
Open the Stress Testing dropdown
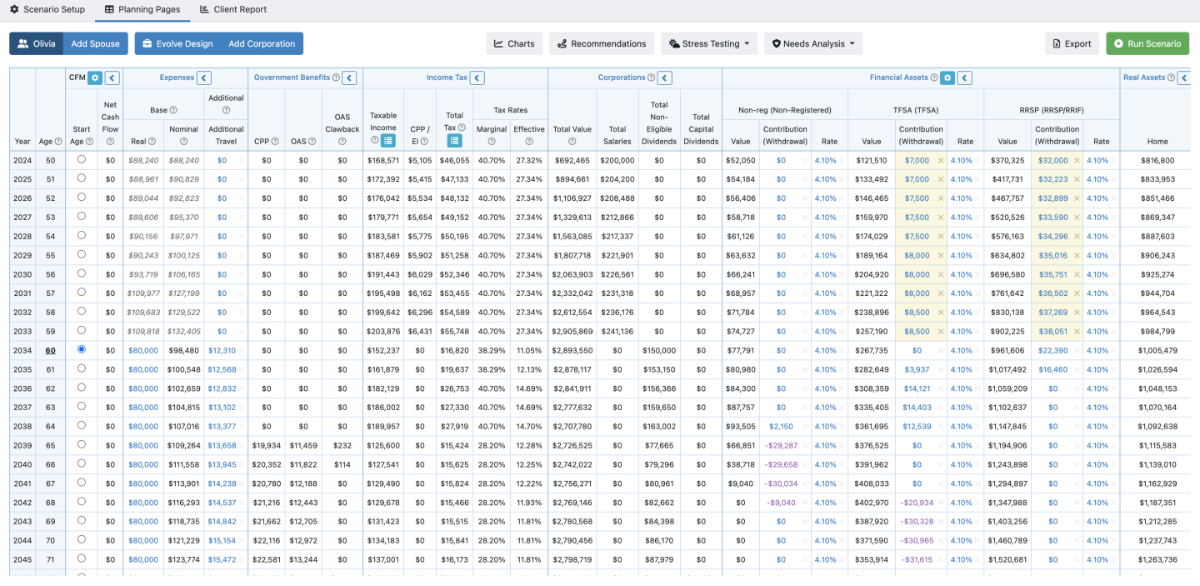pyautogui.click(x=709, y=44)
